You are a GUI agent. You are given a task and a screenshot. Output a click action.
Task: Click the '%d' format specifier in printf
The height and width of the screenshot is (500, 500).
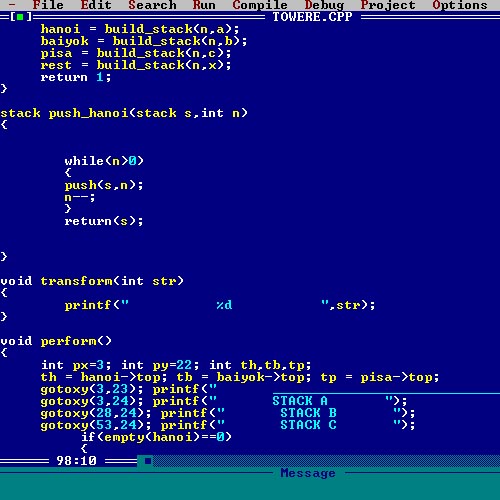[224, 305]
